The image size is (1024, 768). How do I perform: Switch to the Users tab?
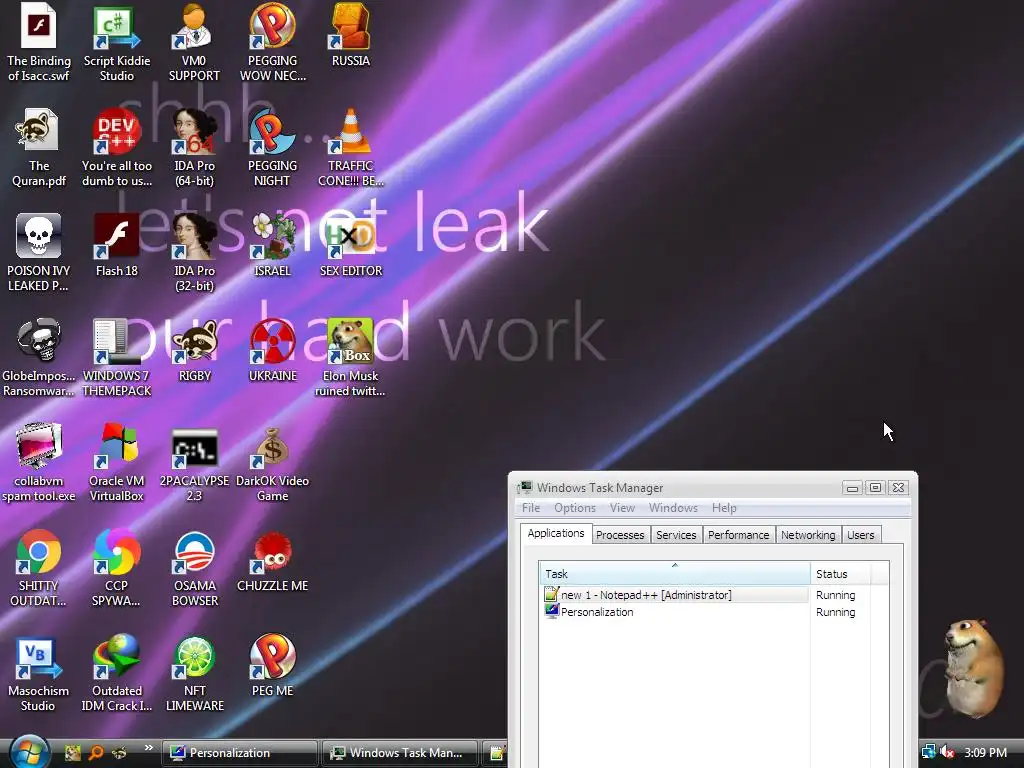click(860, 535)
